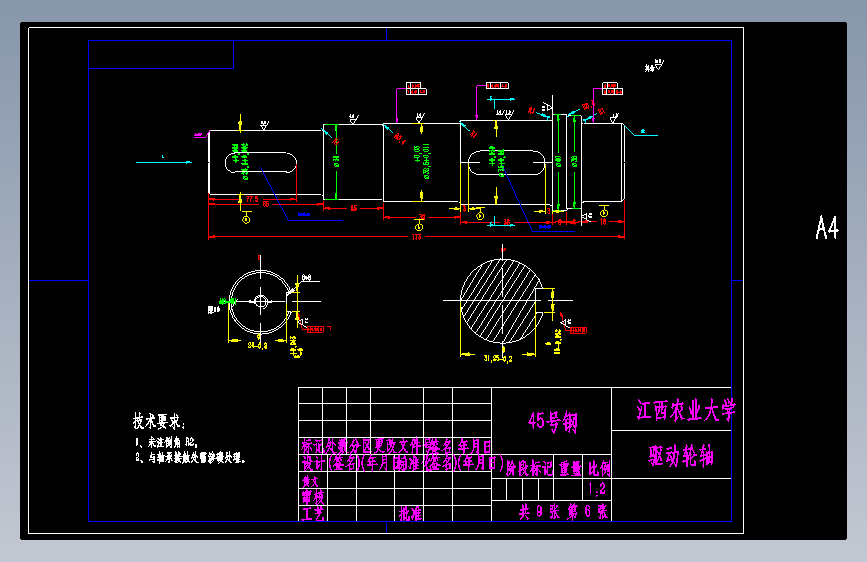Select the overall length dimension 173
The image size is (867, 562).
point(416,237)
